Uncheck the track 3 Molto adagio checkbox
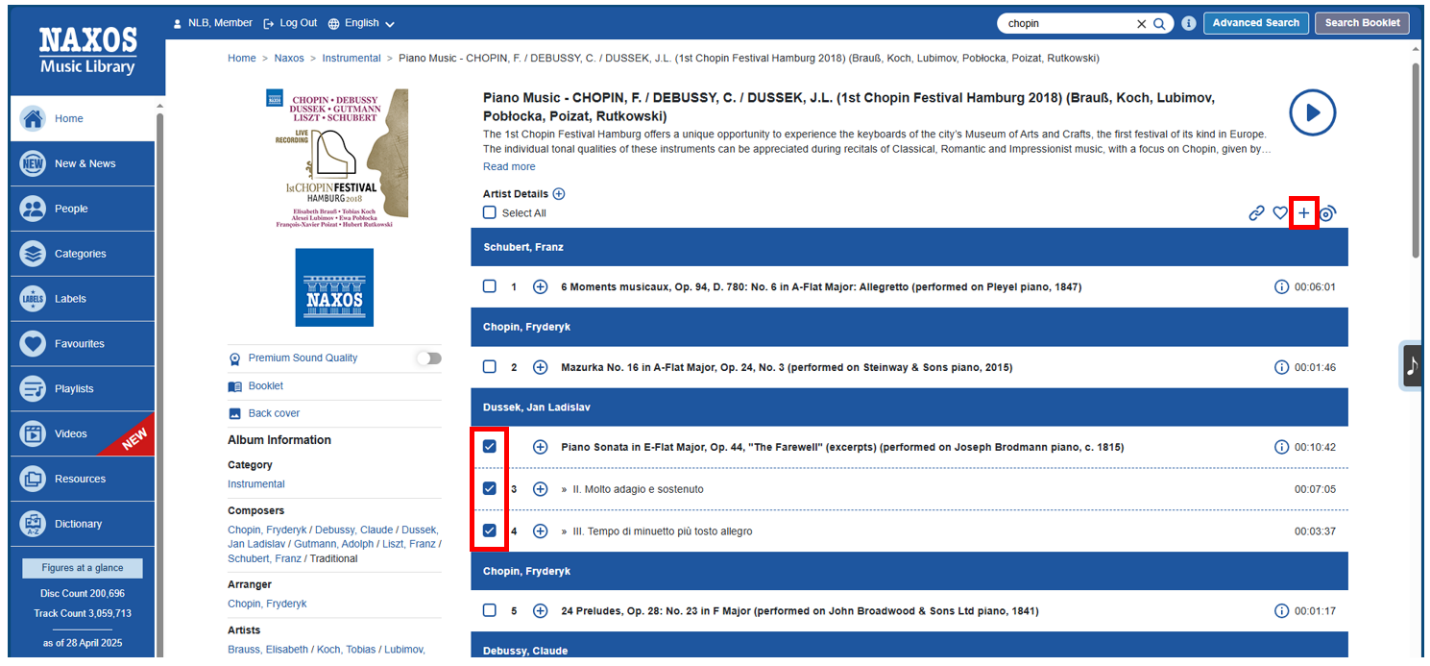 (x=489, y=489)
